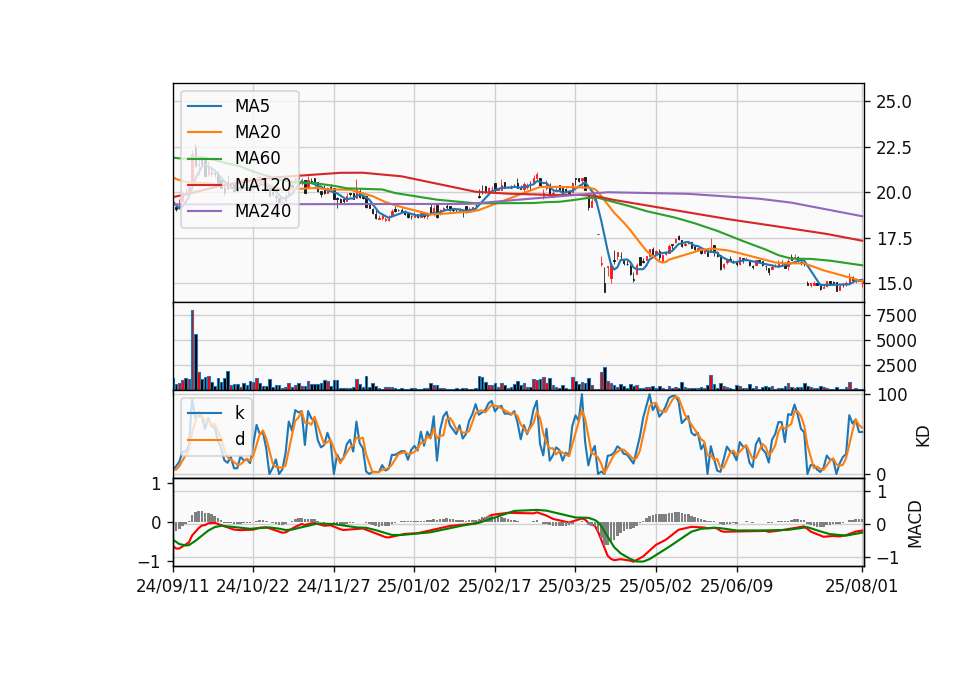Click the 24/09/11 date axis label

[173, 586]
